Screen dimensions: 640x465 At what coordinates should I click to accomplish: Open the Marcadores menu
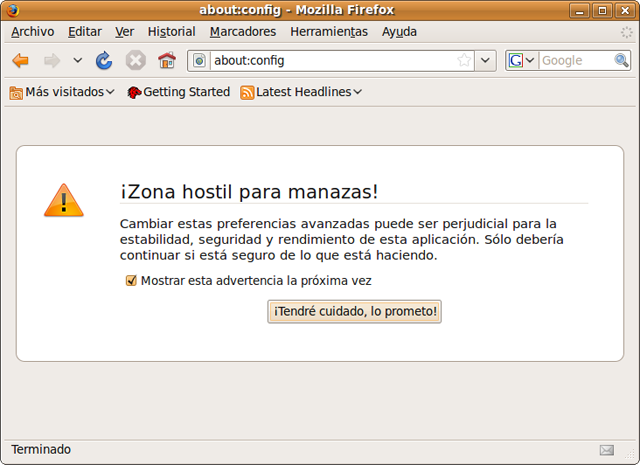point(243,32)
